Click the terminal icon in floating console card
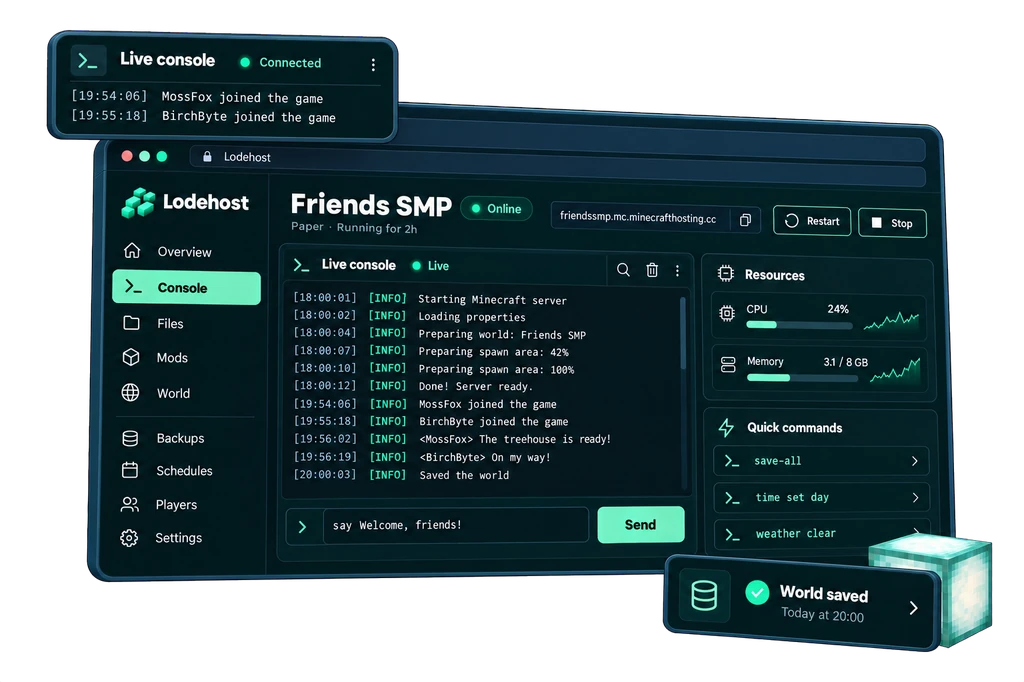 point(88,61)
